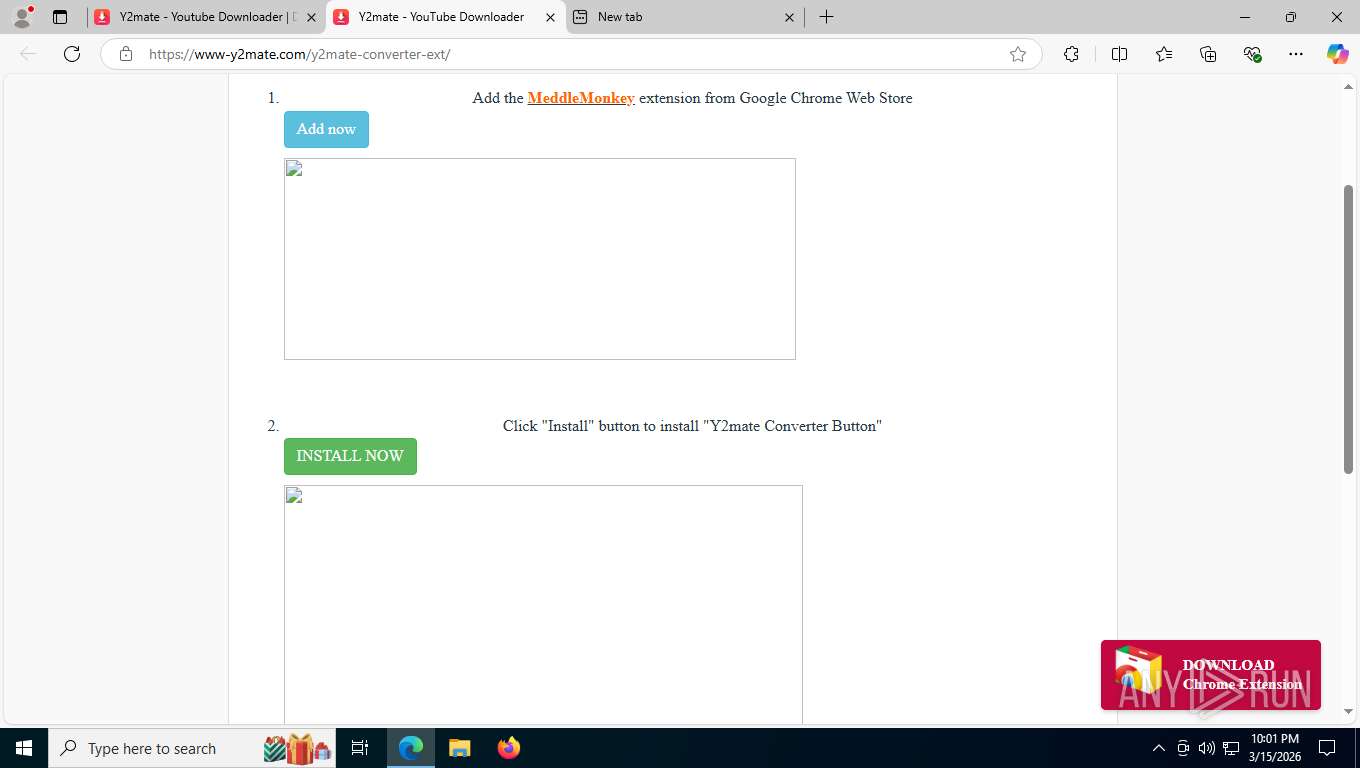The height and width of the screenshot is (768, 1360).
Task: Open Settings and more menu
Action: 1296,54
